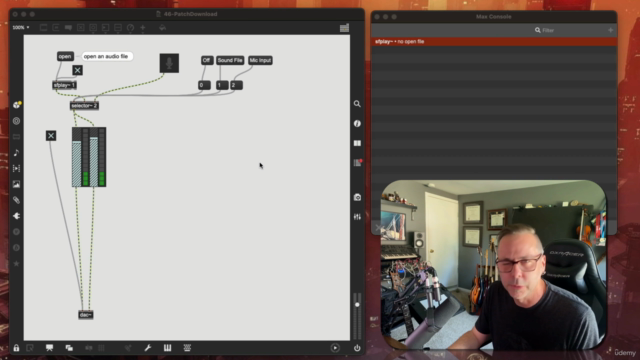Click the paint bucket format icon

[x=162, y=28]
